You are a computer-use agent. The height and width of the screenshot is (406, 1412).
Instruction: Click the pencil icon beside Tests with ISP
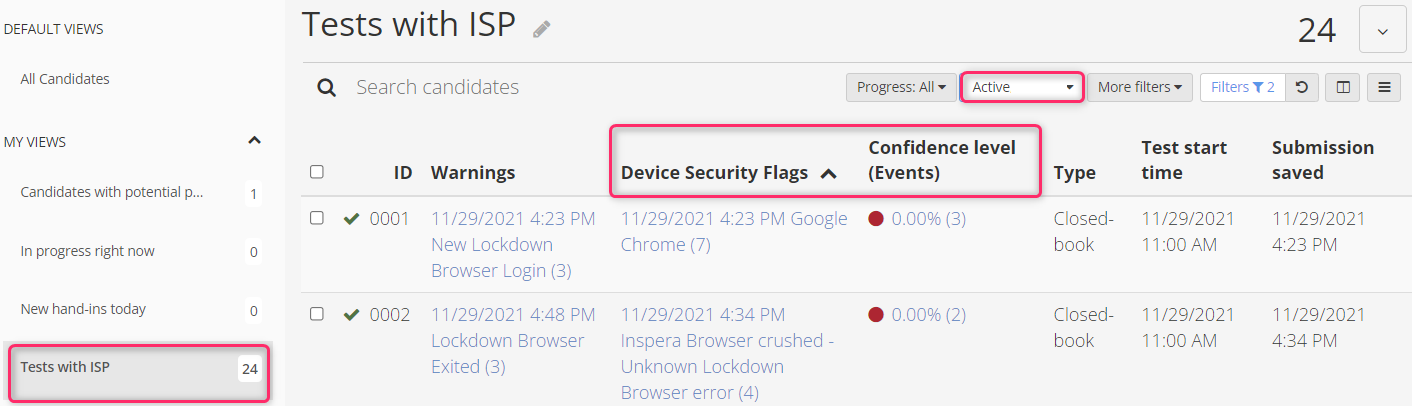(x=541, y=29)
